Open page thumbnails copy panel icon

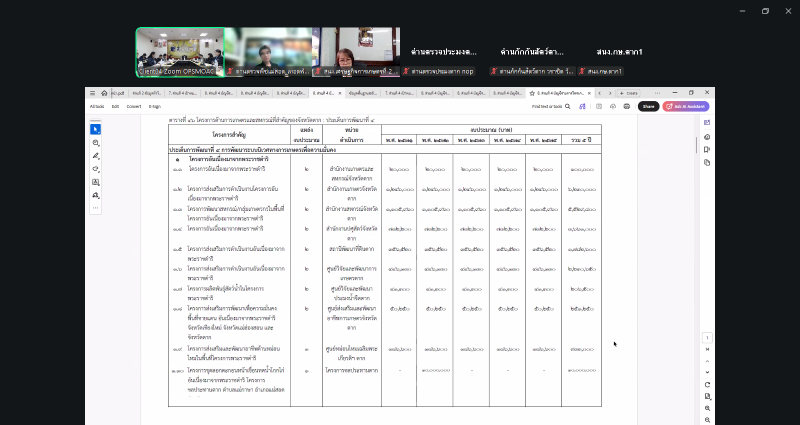coord(707,163)
